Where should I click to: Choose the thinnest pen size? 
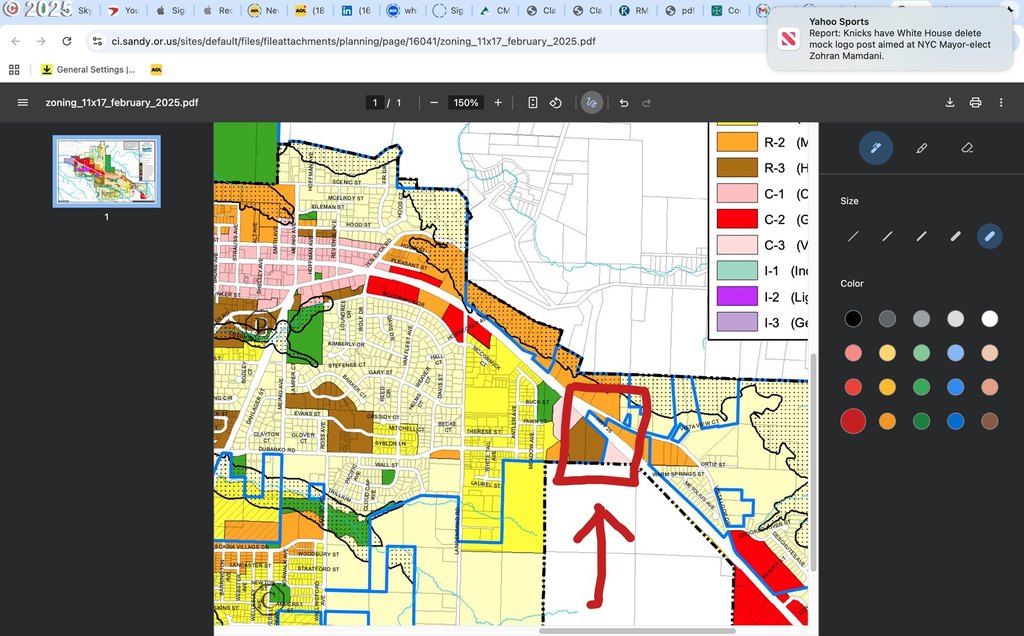pyautogui.click(x=853, y=237)
